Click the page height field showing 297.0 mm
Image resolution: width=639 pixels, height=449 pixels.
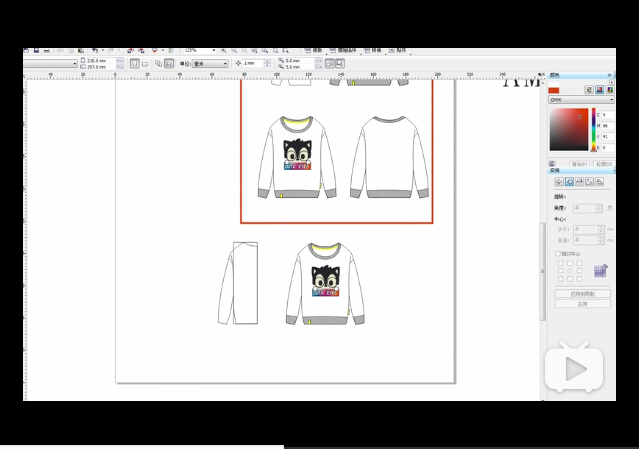[101, 66]
